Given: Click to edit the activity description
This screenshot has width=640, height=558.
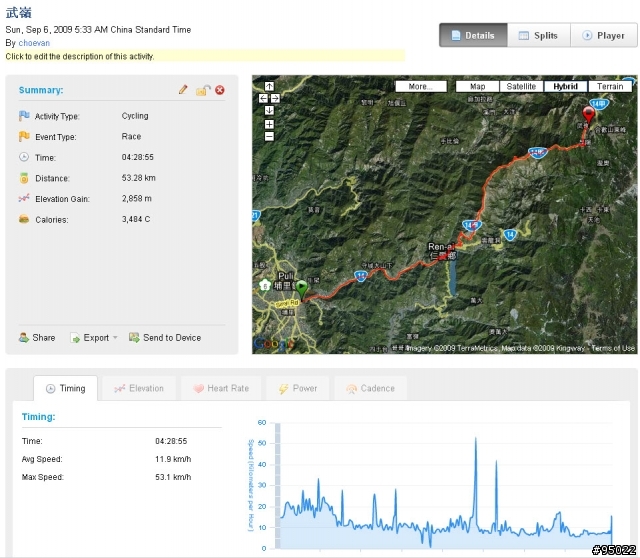Looking at the screenshot, I should pyautogui.click(x=205, y=56).
